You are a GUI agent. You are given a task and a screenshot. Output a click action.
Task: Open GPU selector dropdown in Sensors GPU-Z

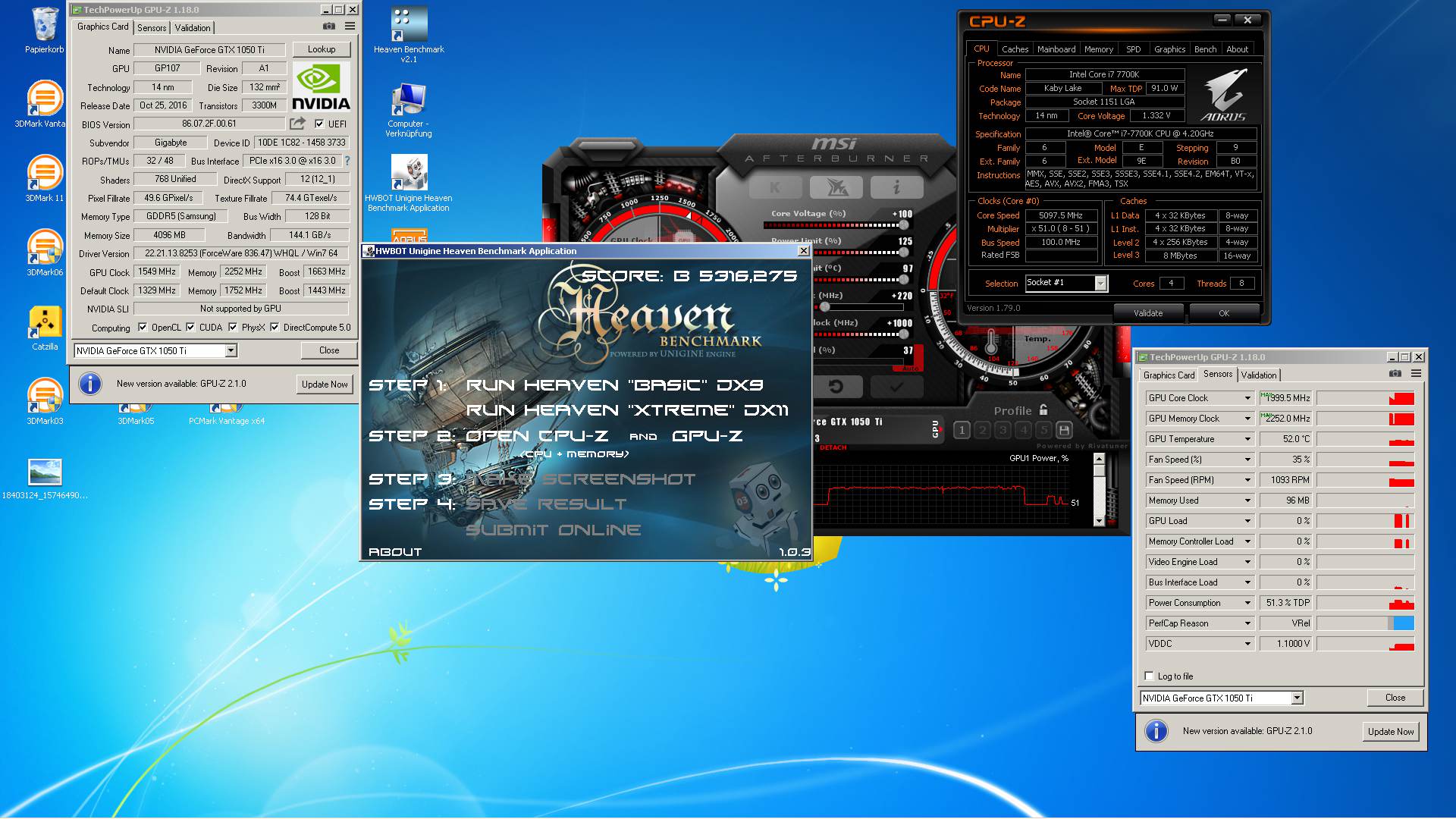point(1297,698)
